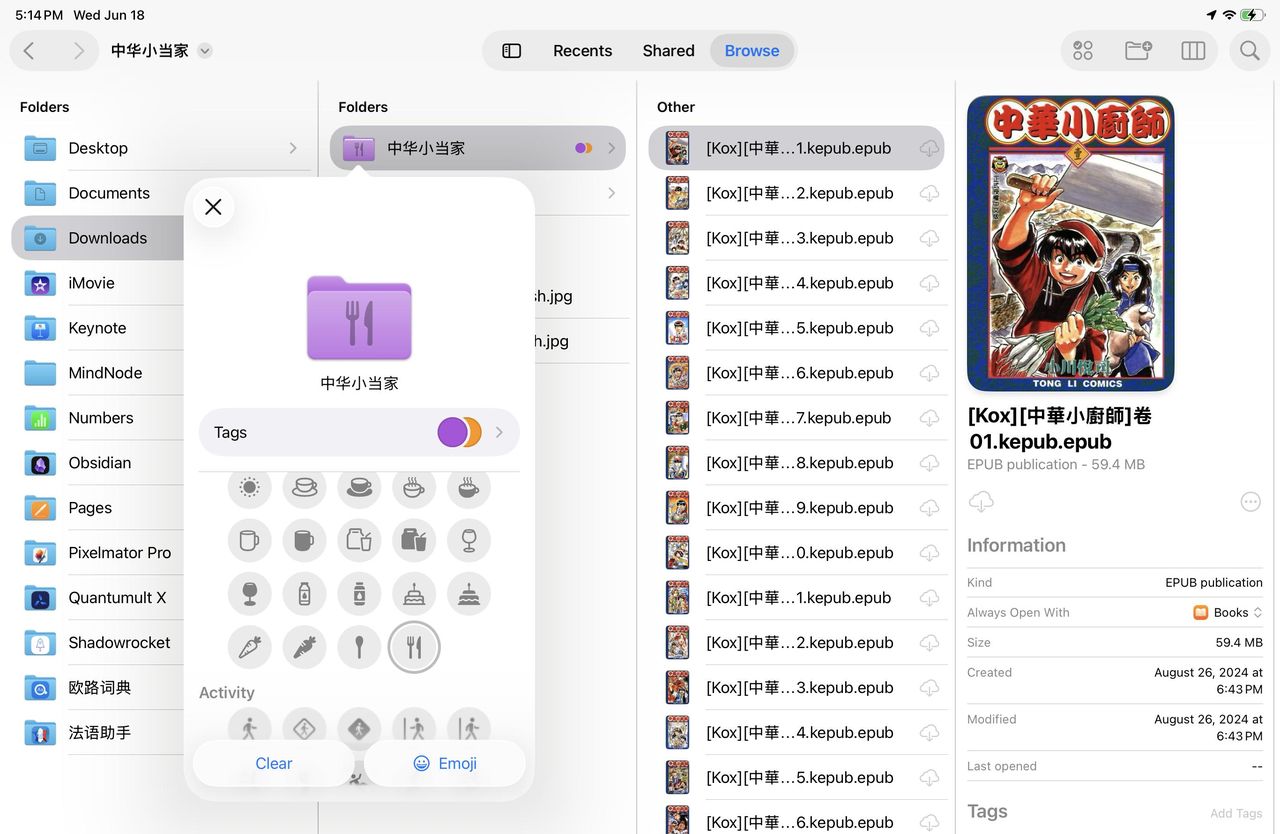This screenshot has width=1280, height=834.
Task: Tap the Emoji button
Action: pos(444,763)
